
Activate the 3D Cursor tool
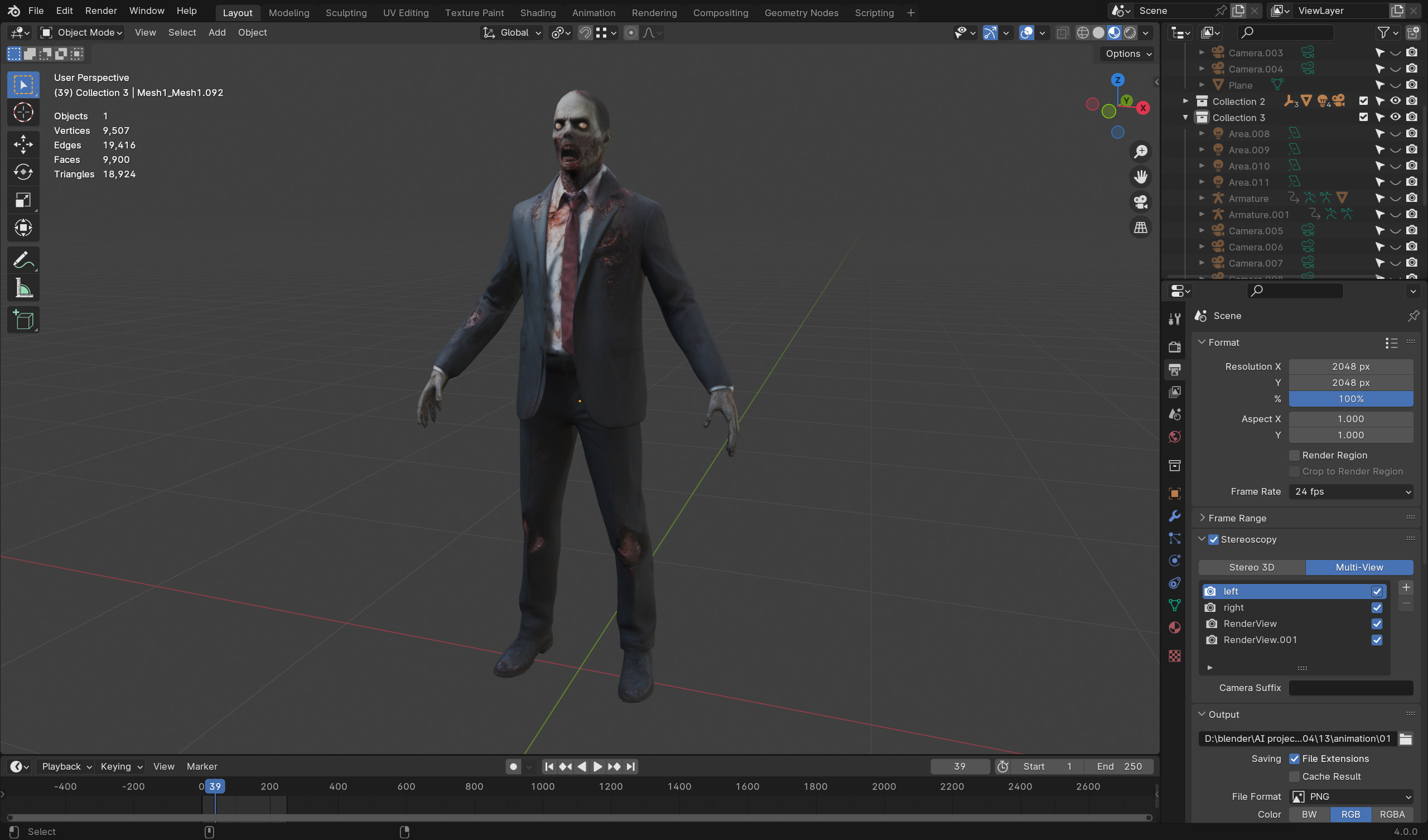23,113
